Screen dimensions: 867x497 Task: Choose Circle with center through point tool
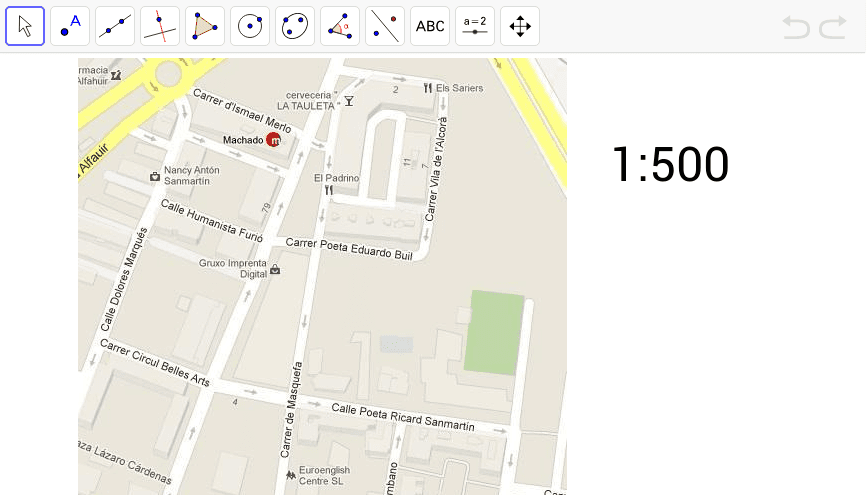[x=250, y=26]
